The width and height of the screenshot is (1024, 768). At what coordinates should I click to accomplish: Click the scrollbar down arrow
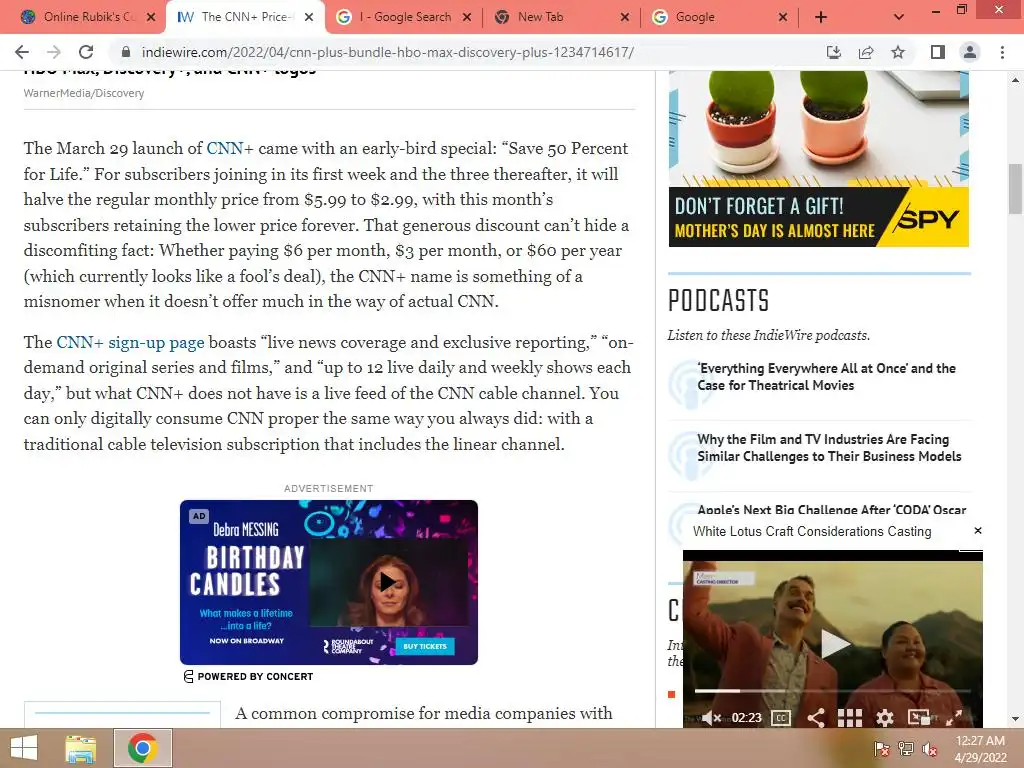pos(1015,720)
